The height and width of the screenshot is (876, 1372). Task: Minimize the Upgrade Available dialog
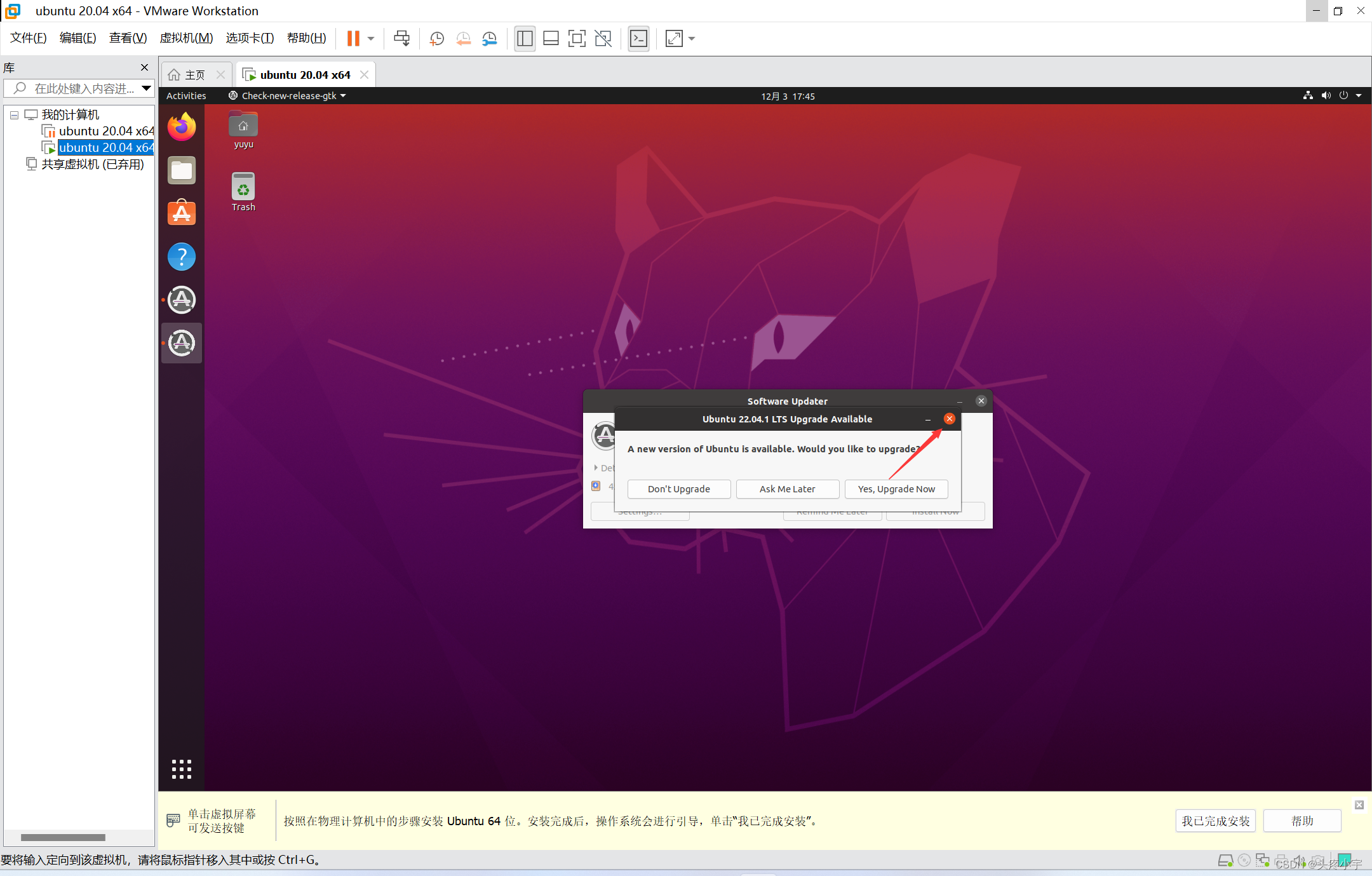928,419
